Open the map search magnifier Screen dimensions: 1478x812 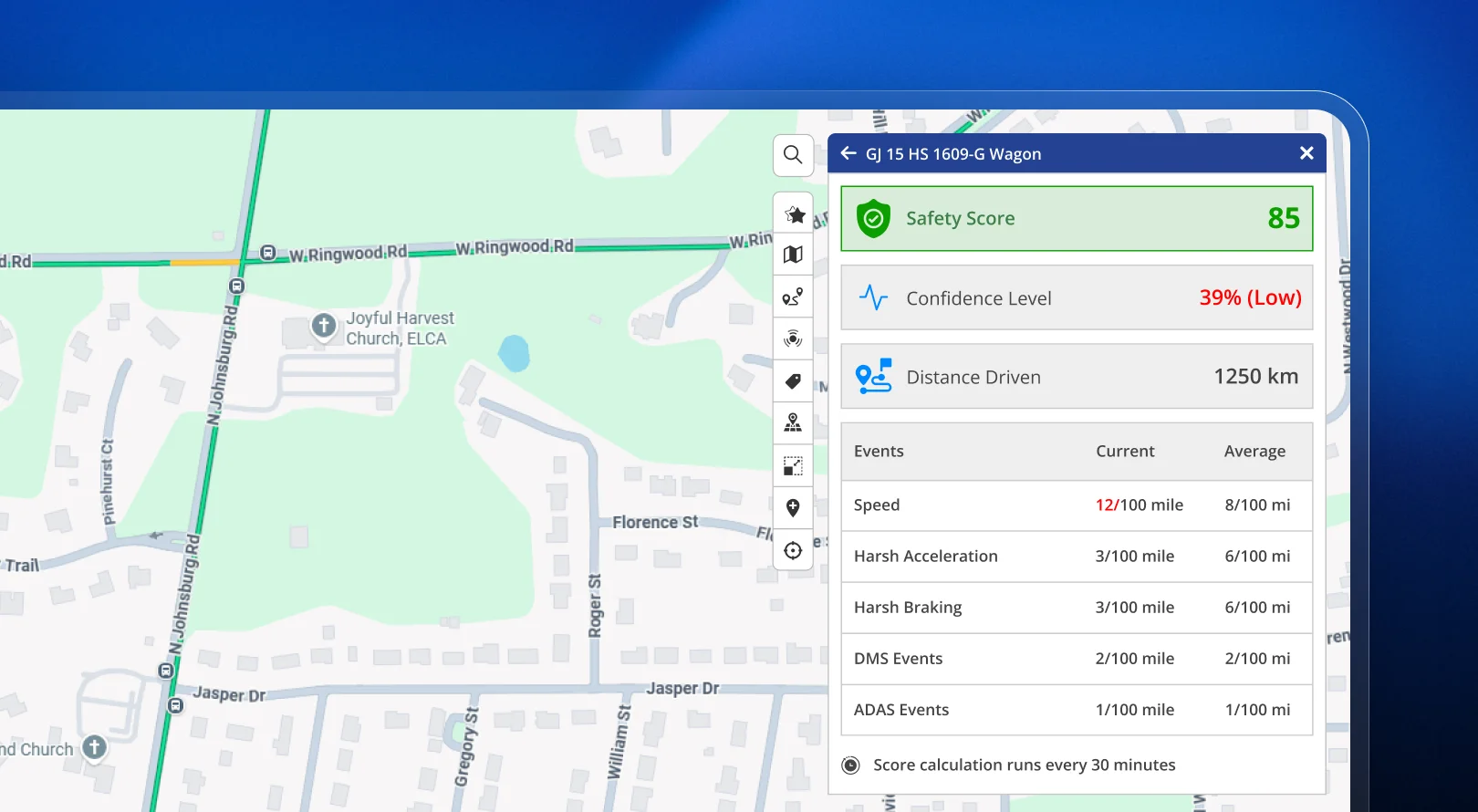793,155
